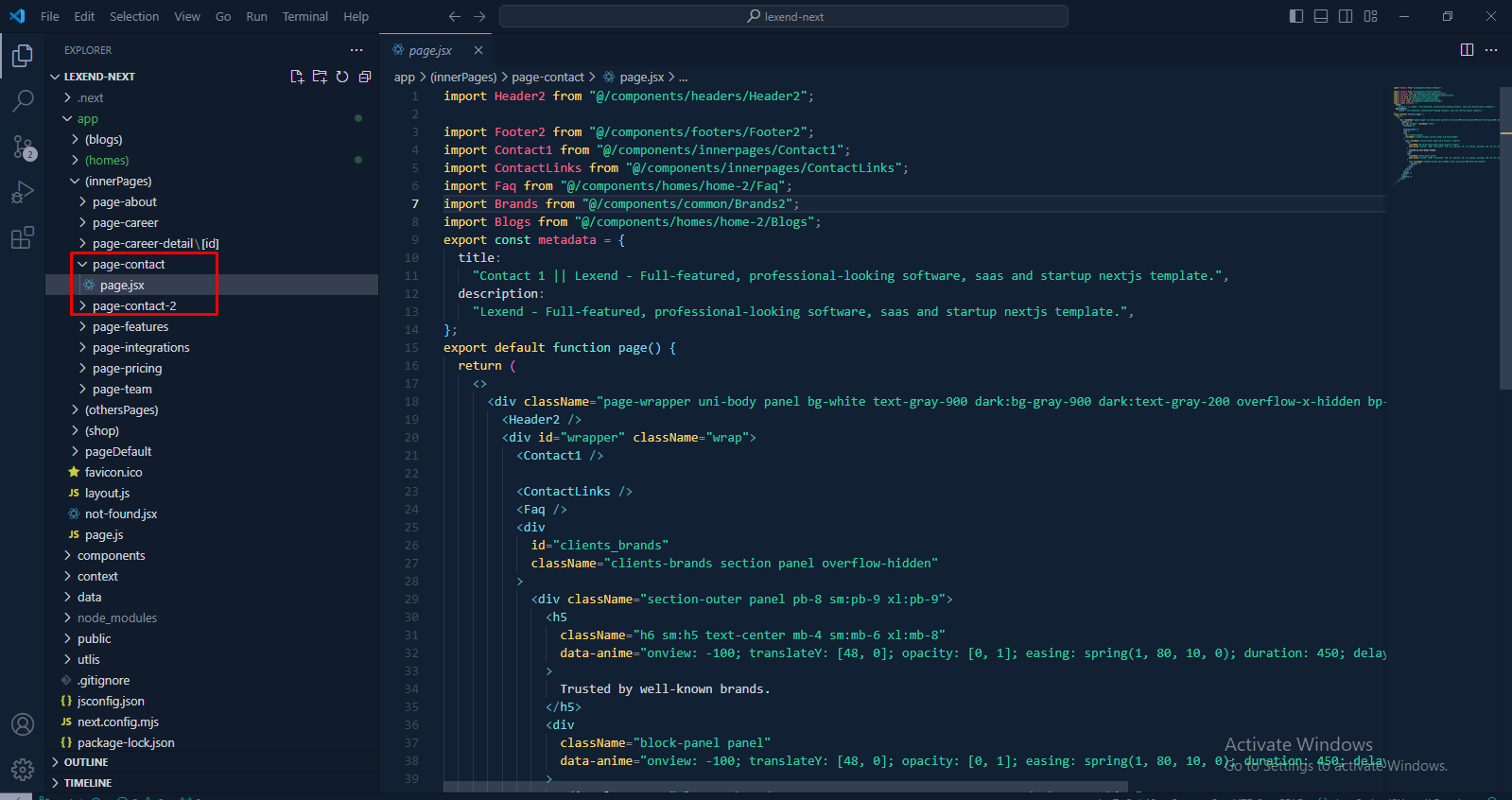Image resolution: width=1512 pixels, height=800 pixels.
Task: Click the lexend-next command center search box
Action: click(x=783, y=16)
